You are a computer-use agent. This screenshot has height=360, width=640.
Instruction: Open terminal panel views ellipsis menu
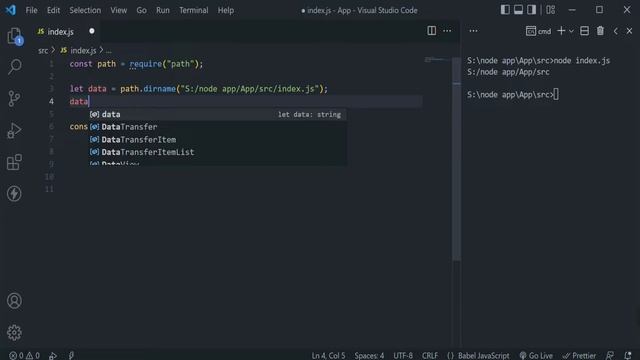click(473, 31)
